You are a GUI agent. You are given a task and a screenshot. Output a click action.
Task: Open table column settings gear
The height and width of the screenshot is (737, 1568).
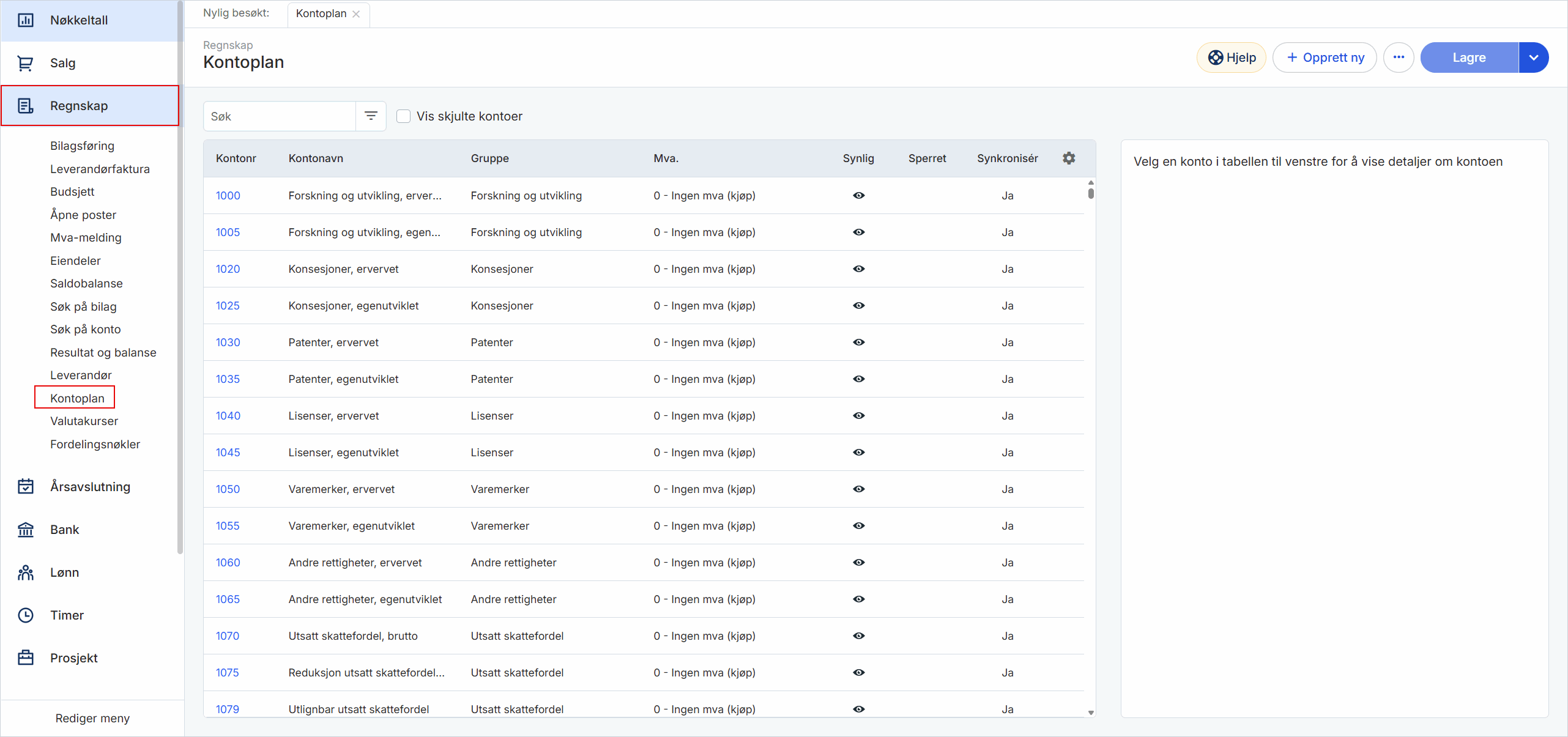1069,158
